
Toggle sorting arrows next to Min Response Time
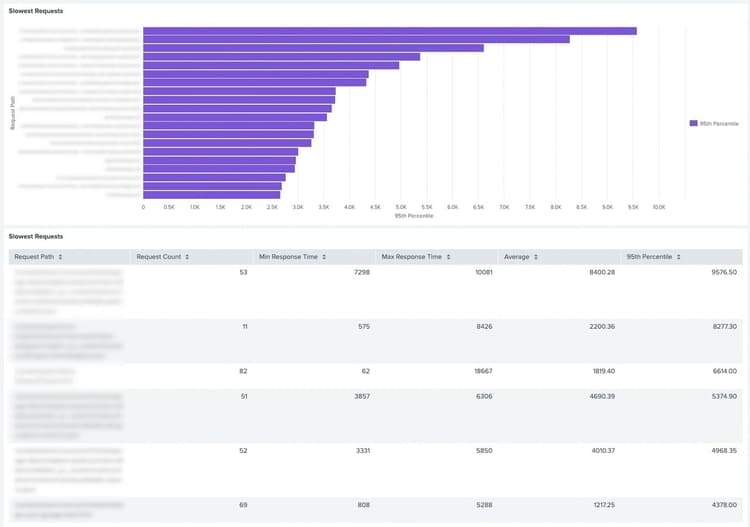[x=324, y=257]
